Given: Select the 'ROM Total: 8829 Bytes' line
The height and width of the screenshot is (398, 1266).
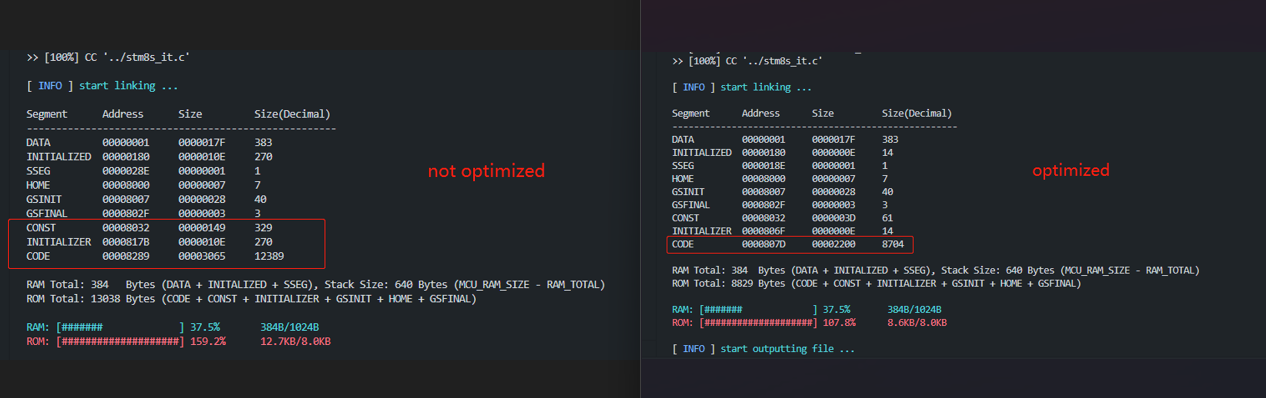Looking at the screenshot, I should click(x=876, y=283).
